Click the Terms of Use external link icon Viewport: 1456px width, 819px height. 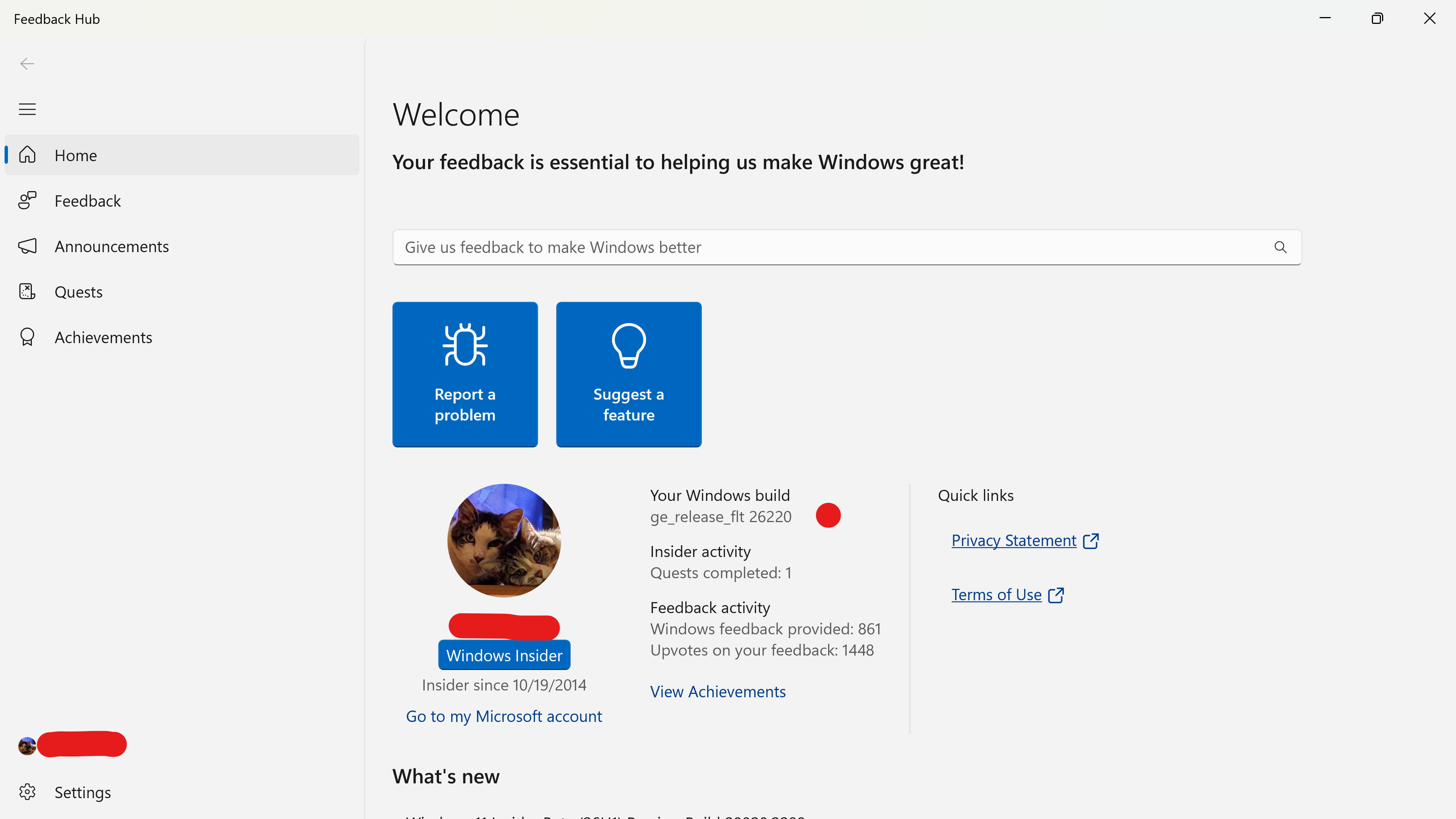click(x=1056, y=595)
